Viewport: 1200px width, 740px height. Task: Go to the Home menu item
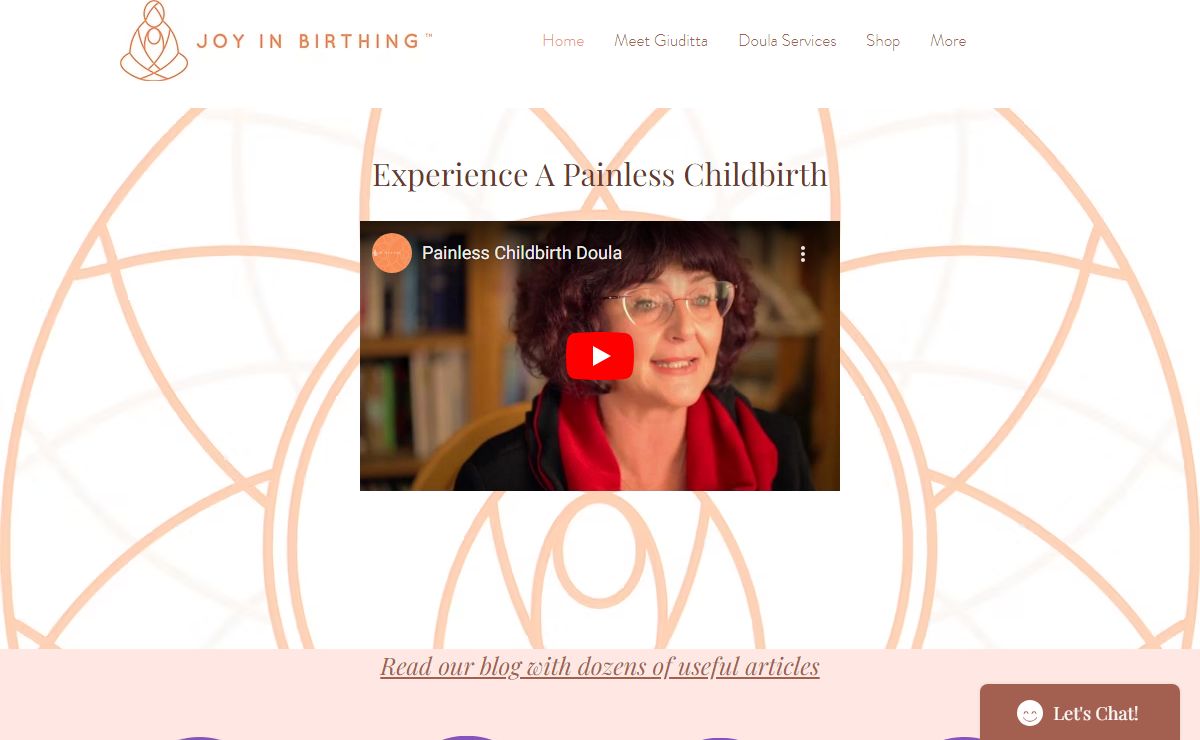563,41
